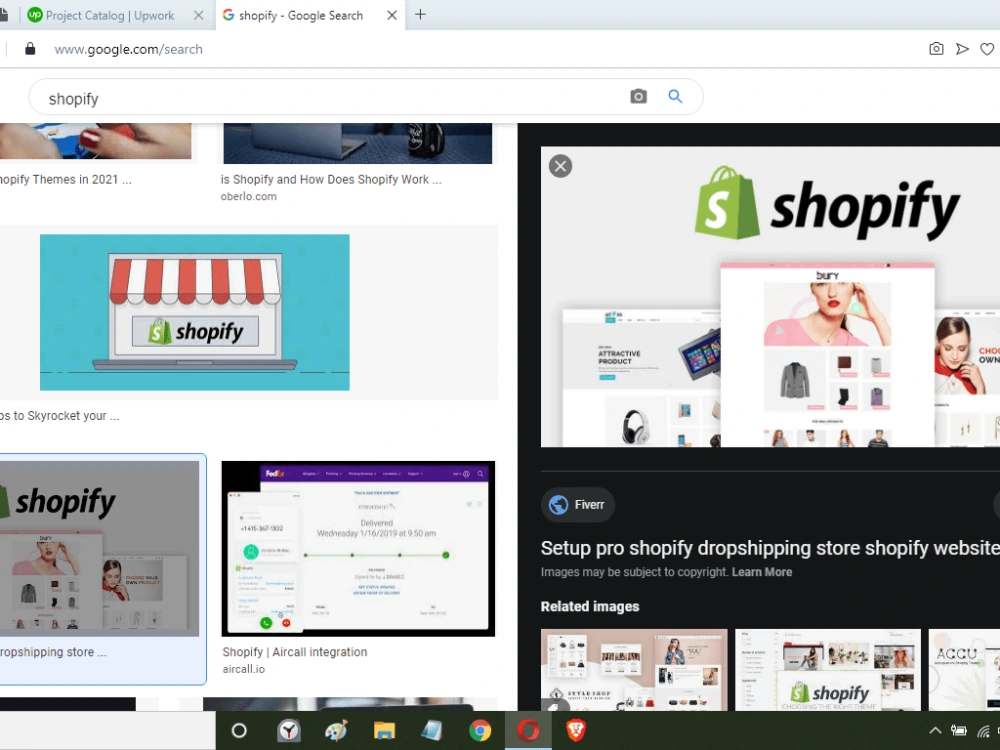
Task: Close the image preview panel
Action: coord(560,166)
